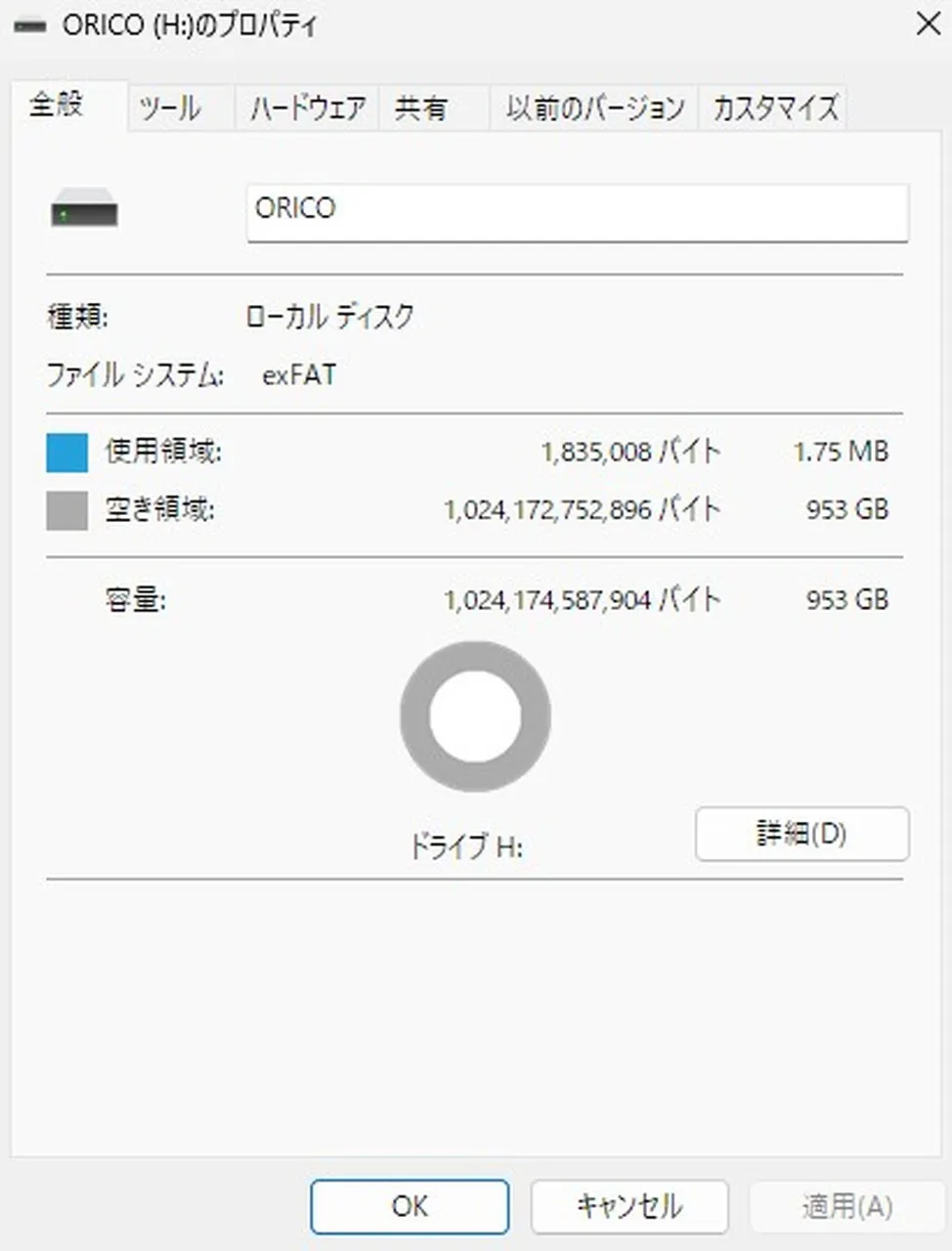Switch to the ツール tab
Screen dimensions: 952x1251
point(170,108)
